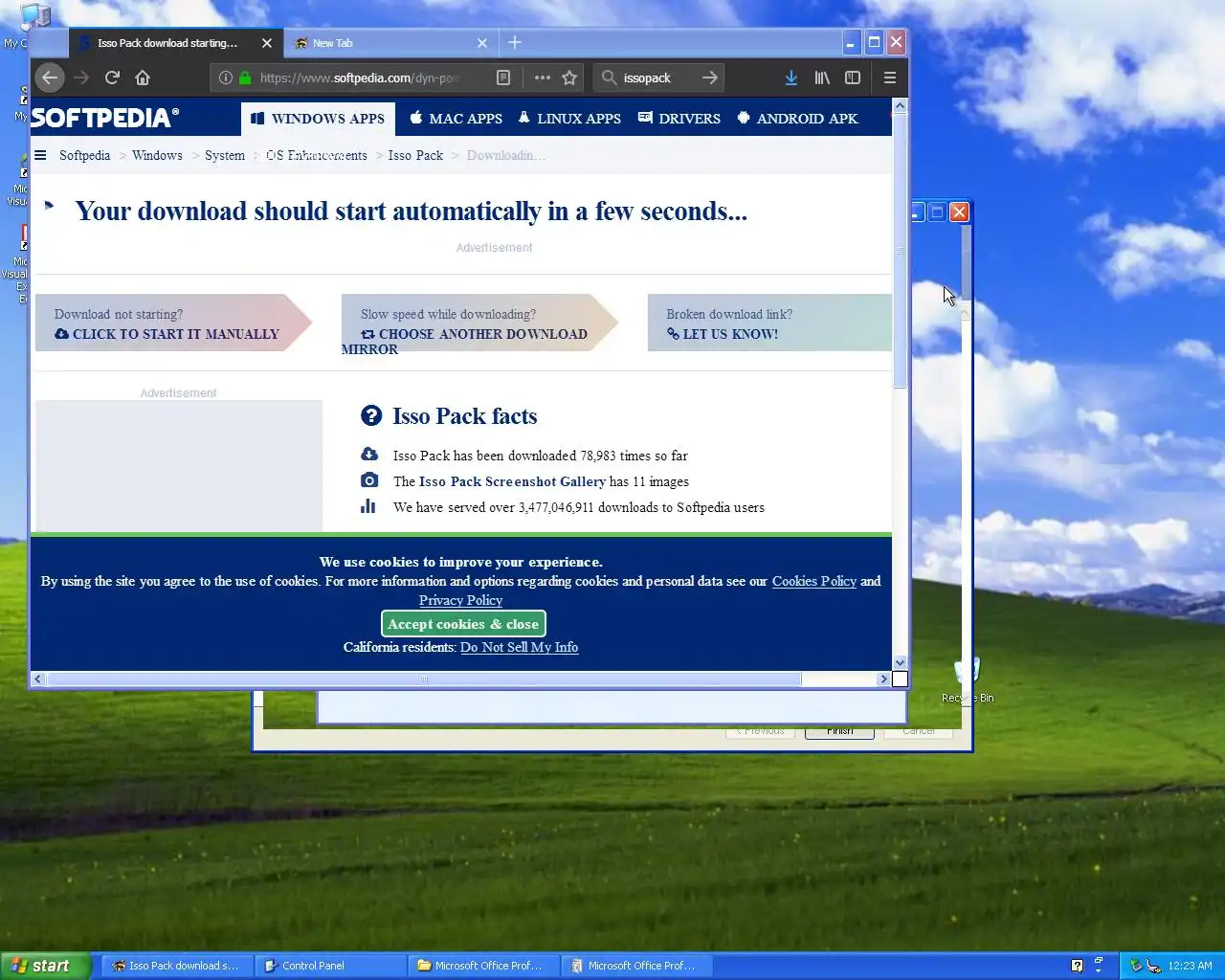The width and height of the screenshot is (1225, 980).
Task: Click Accept cookies & close button
Action: pyautogui.click(x=463, y=624)
